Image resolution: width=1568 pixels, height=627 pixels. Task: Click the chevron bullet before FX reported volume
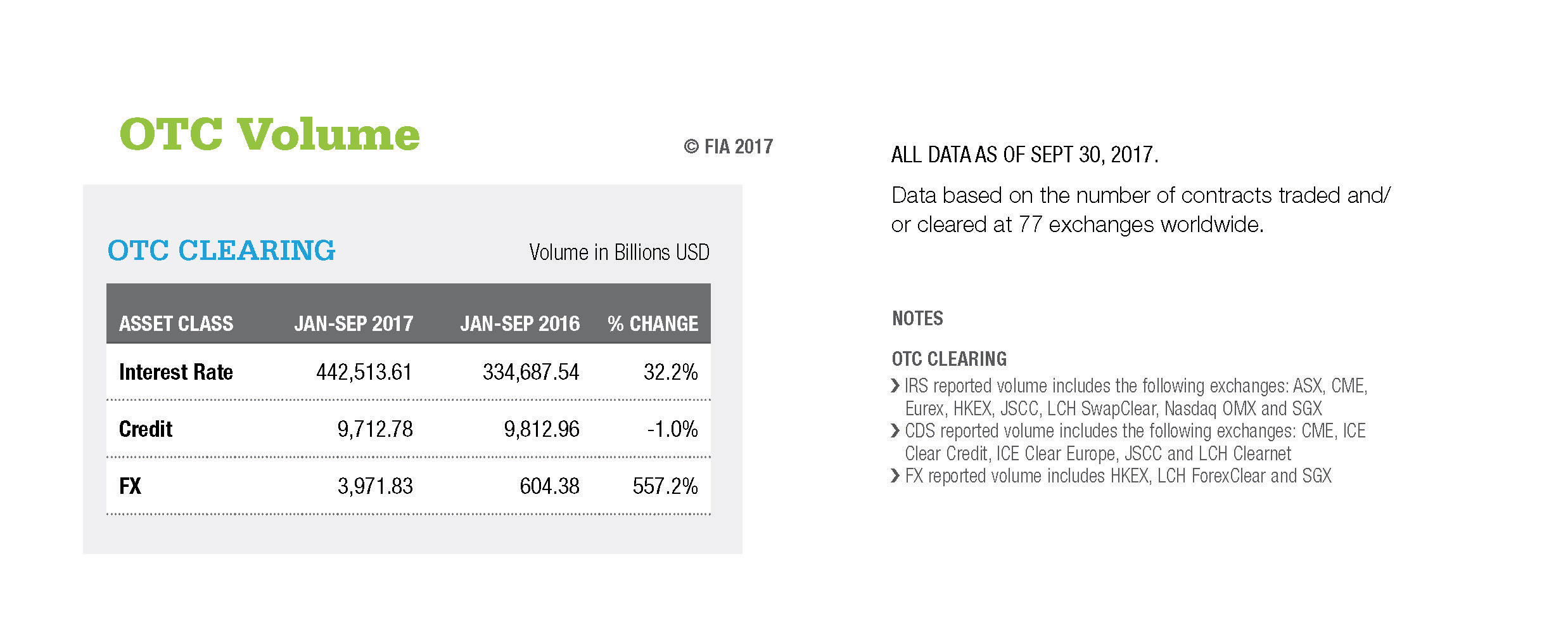click(895, 476)
